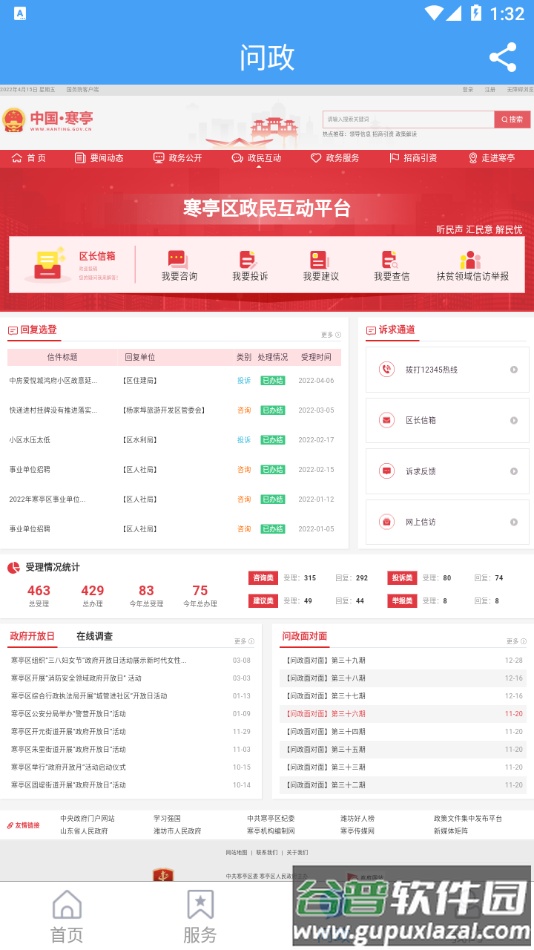Tap the Wi-Fi signal icon in status bar
The height and width of the screenshot is (950, 534).
point(434,13)
